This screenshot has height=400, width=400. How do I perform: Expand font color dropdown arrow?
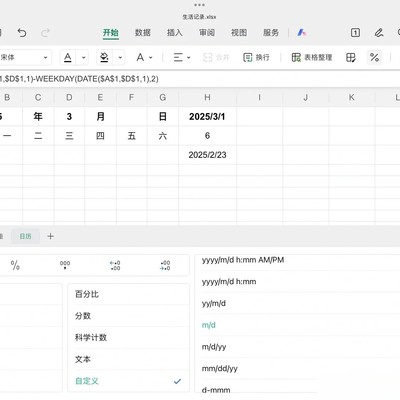(x=83, y=58)
